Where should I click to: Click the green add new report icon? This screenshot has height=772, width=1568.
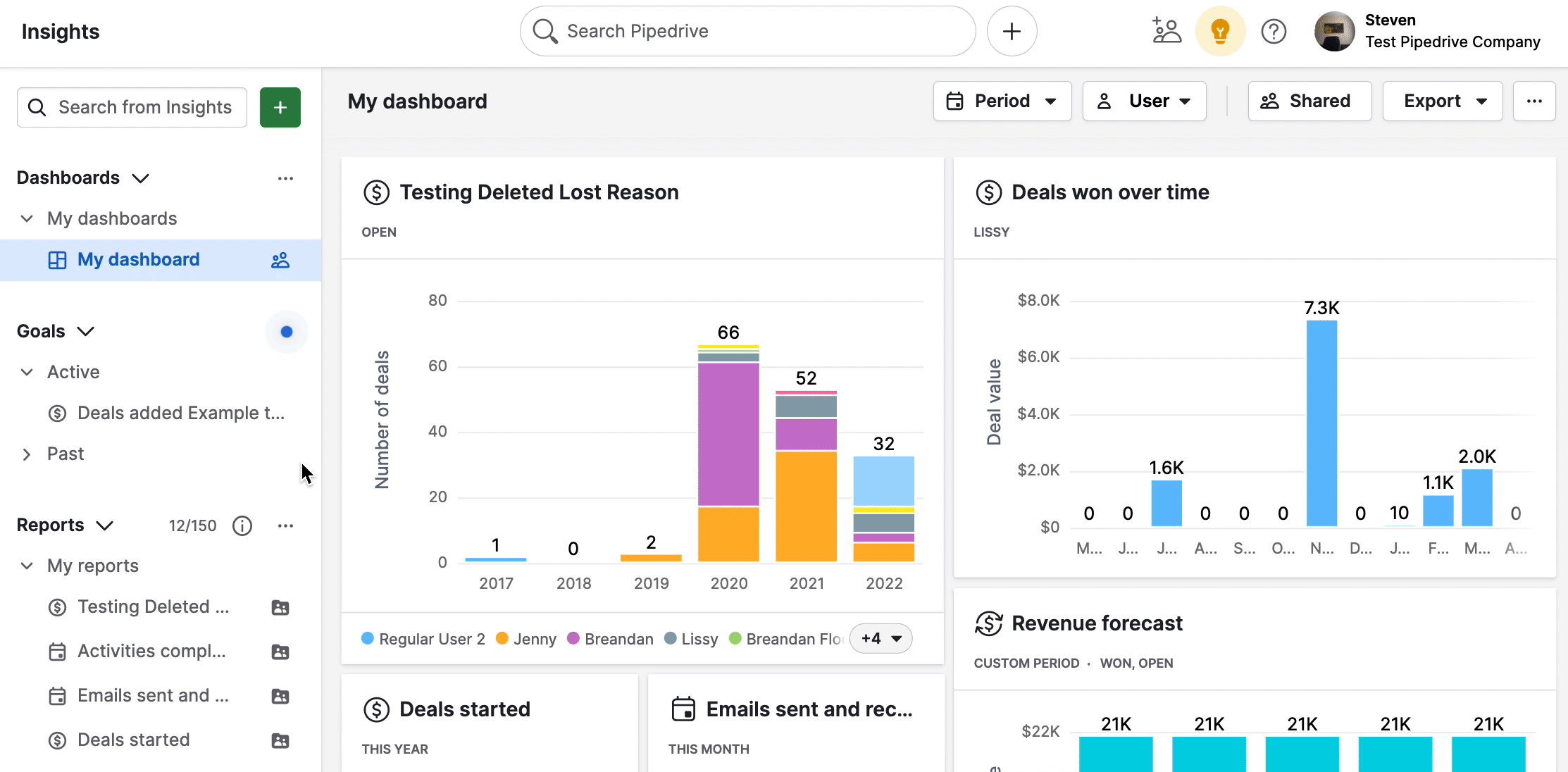(x=280, y=107)
